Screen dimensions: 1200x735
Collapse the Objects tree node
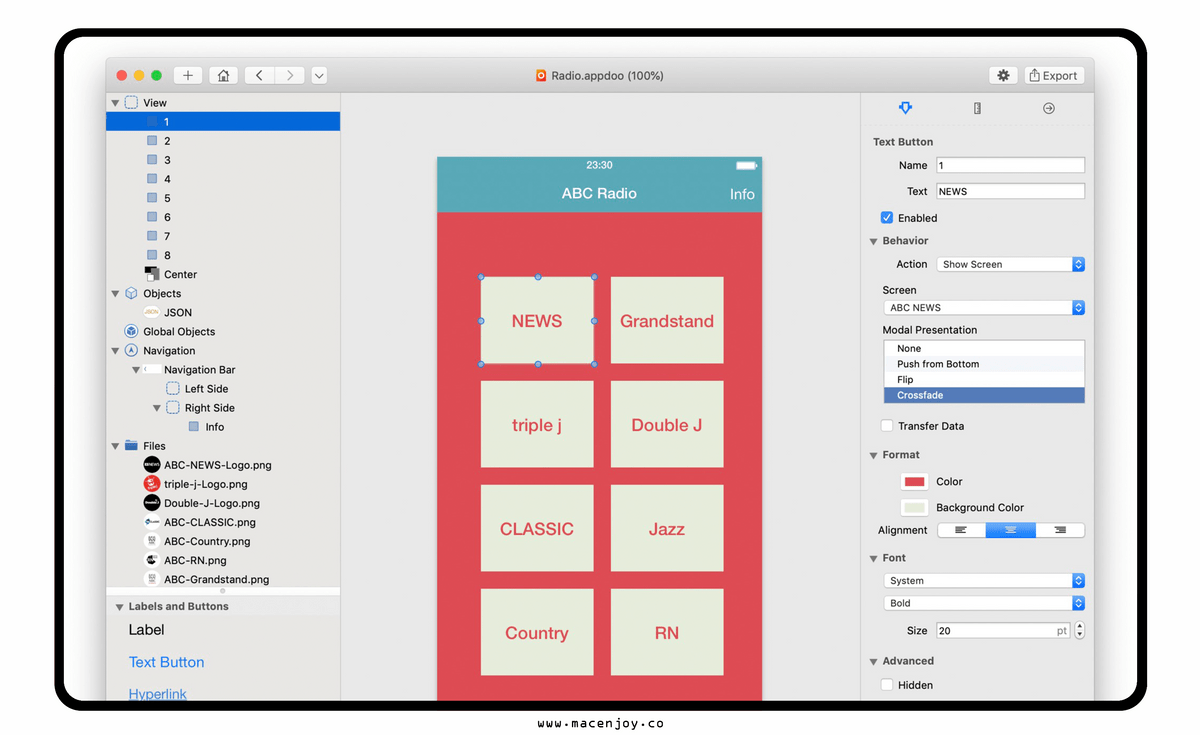115,294
